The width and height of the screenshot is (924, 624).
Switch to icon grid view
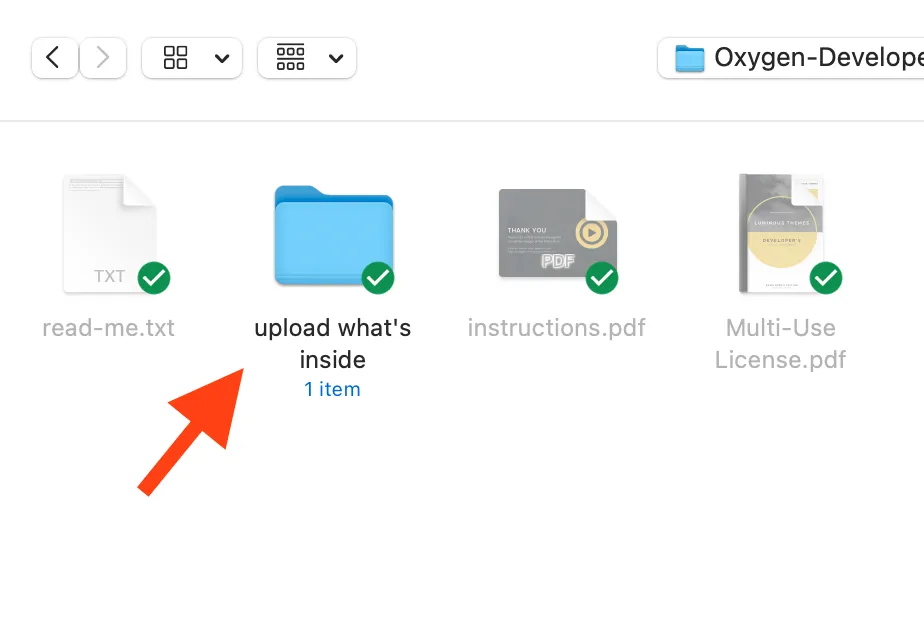[176, 58]
